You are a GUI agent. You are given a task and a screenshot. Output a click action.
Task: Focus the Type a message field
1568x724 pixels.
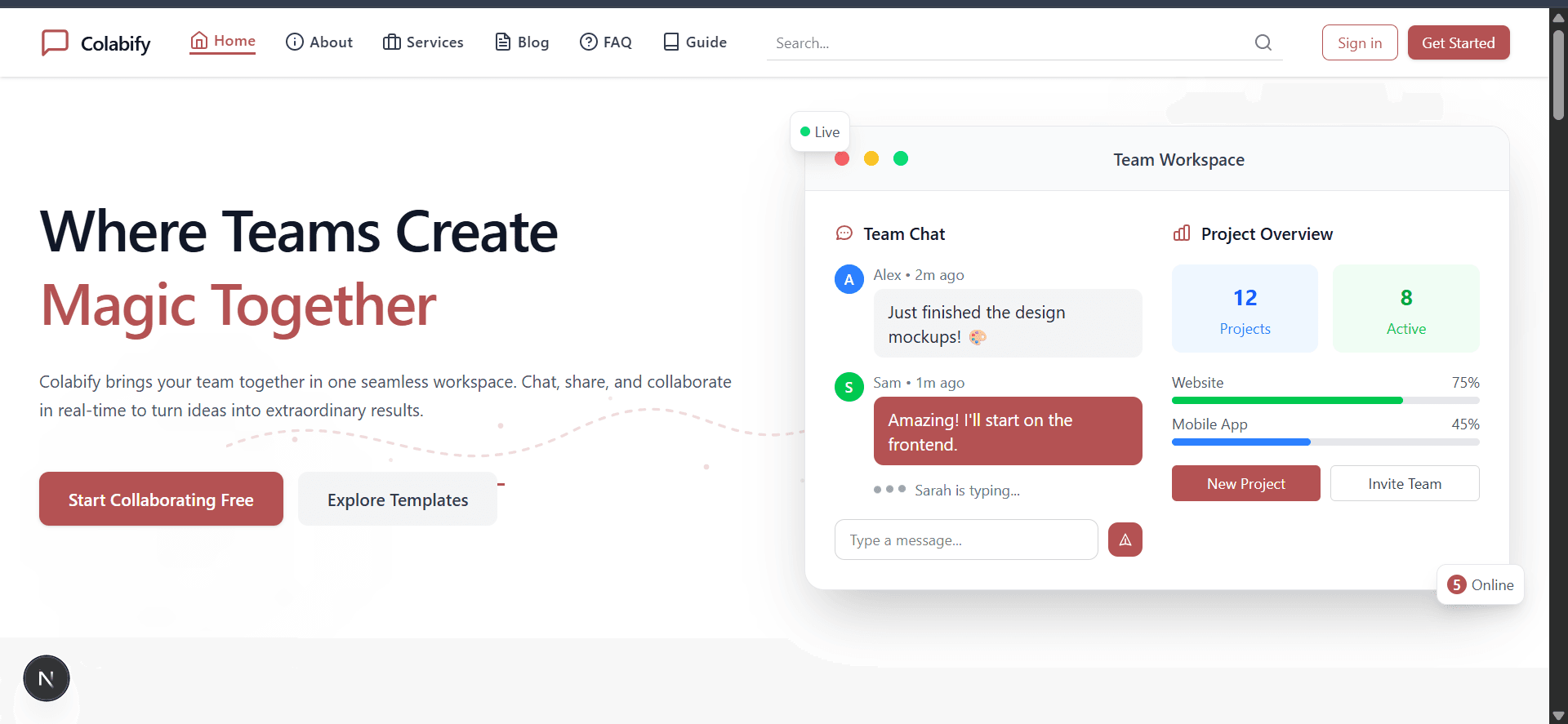(965, 540)
